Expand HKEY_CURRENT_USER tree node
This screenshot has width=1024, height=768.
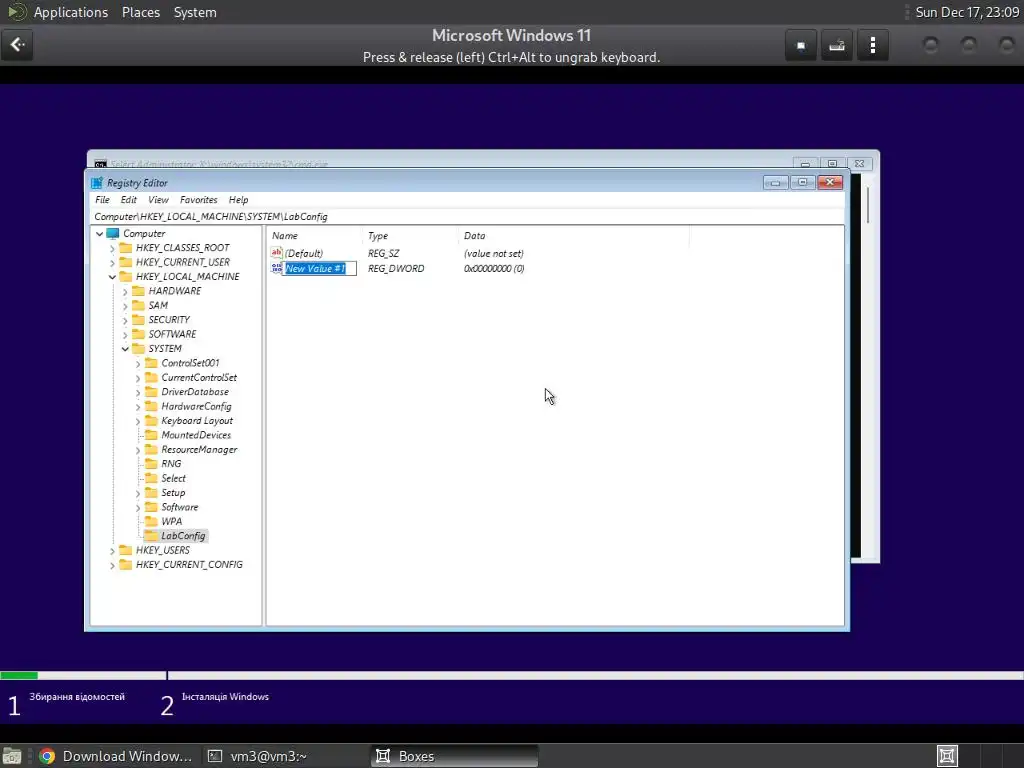click(112, 263)
